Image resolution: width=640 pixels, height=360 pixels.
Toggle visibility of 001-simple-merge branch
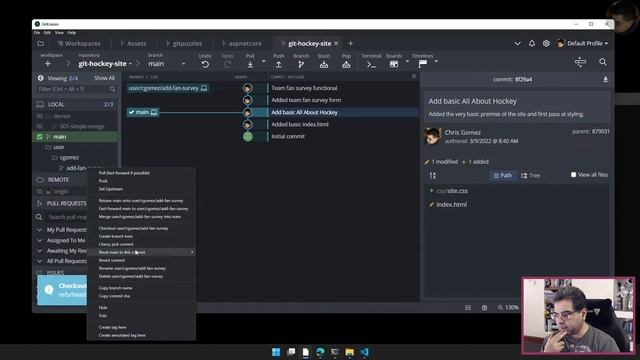40,127
